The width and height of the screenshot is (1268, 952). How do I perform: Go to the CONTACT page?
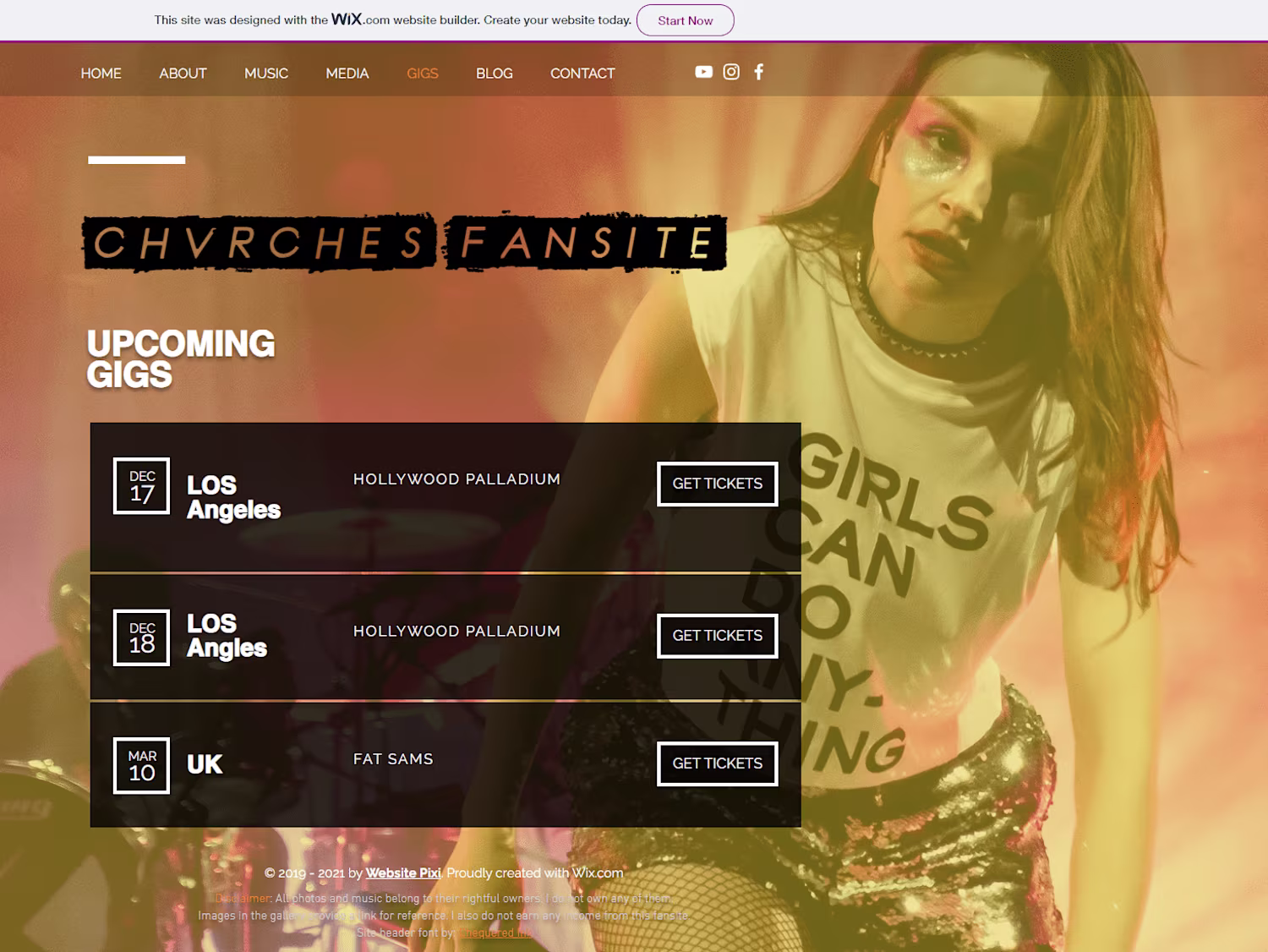[582, 74]
